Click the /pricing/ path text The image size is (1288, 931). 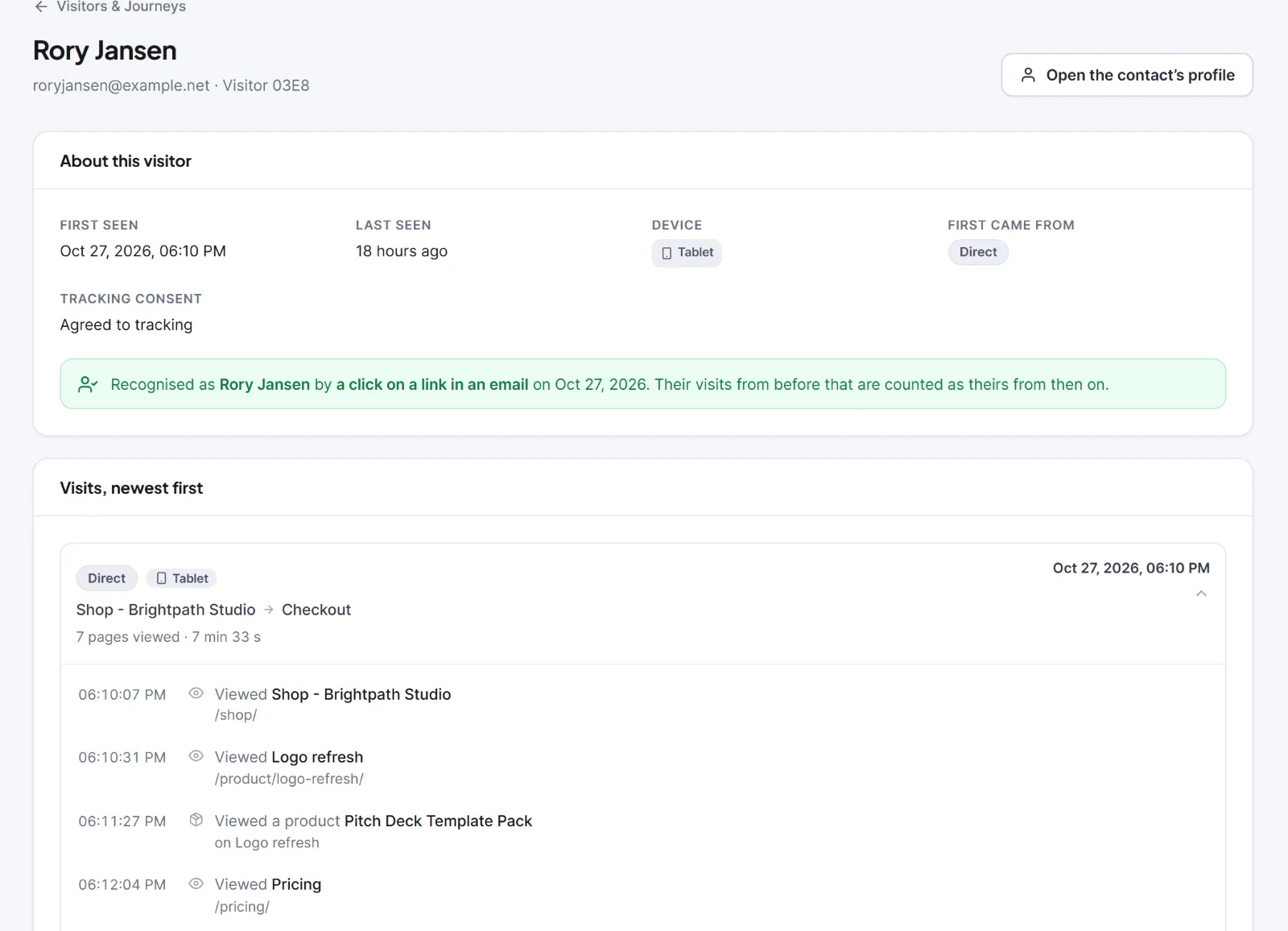click(242, 907)
